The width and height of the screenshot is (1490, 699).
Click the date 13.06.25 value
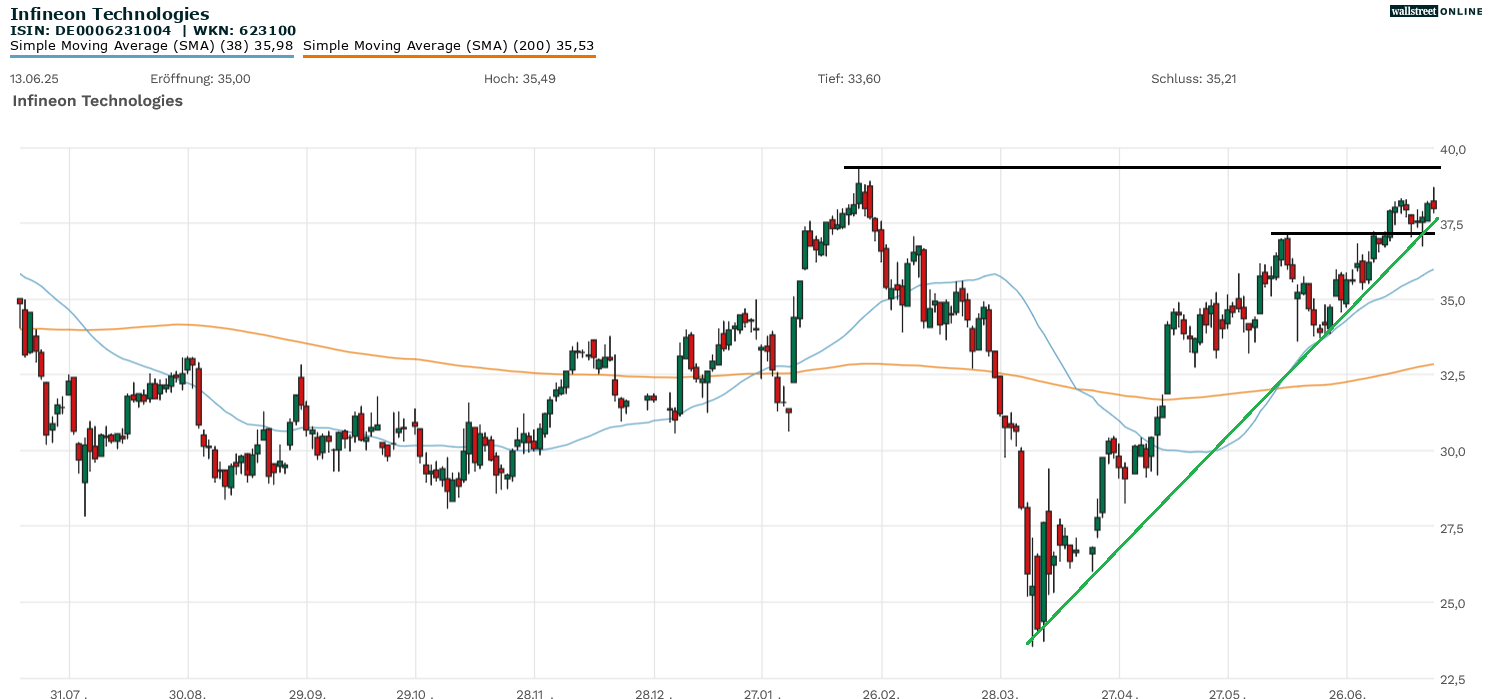point(32,79)
